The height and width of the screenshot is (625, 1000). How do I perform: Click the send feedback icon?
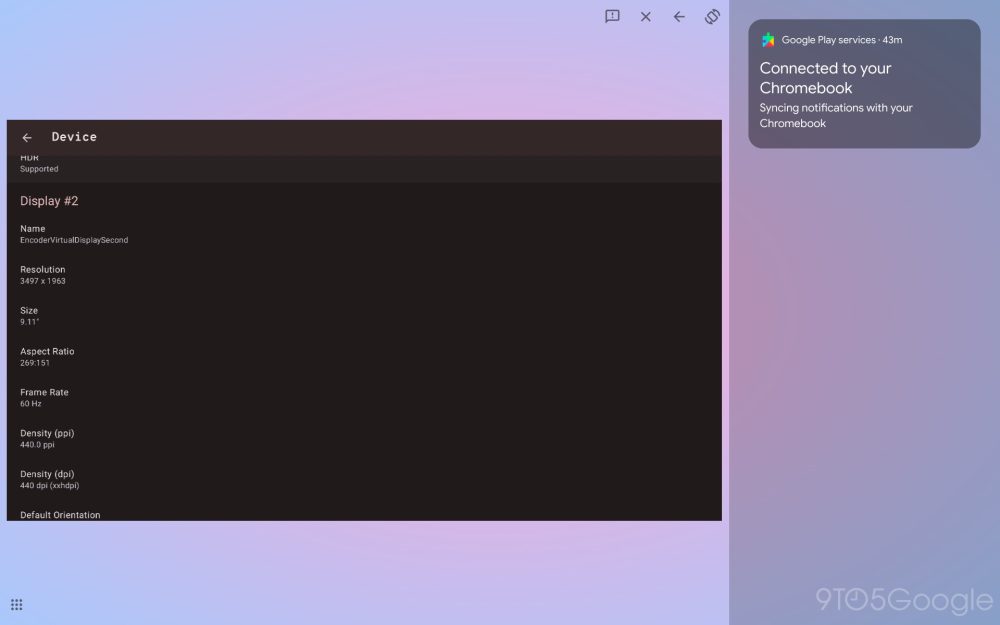(x=612, y=16)
